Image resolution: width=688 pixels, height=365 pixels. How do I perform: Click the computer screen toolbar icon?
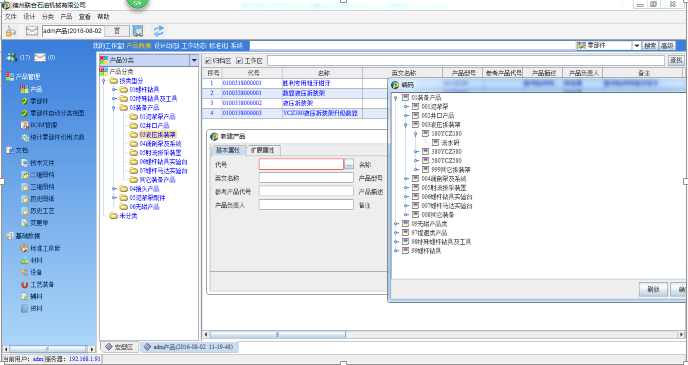(138, 31)
